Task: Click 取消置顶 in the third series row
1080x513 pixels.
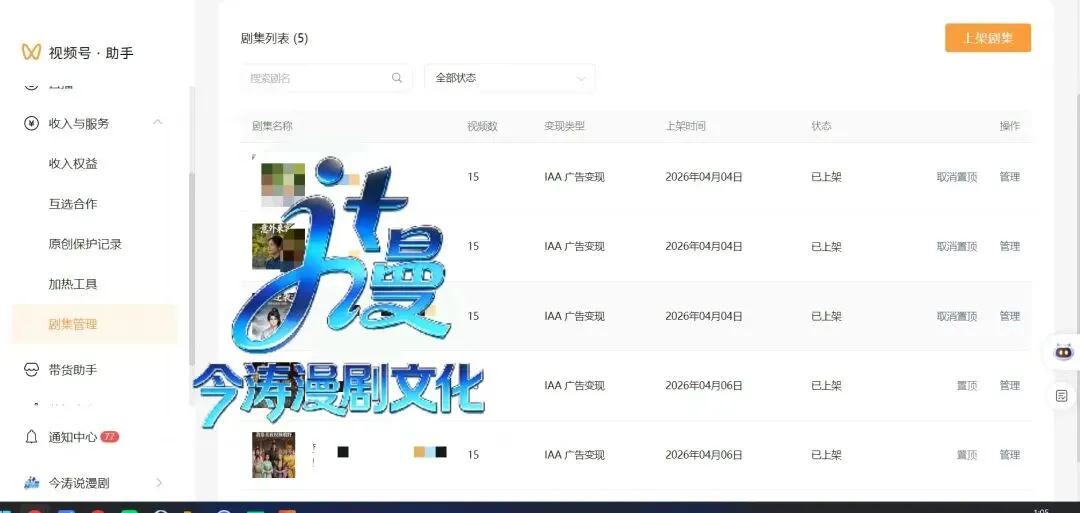Action: coord(957,316)
